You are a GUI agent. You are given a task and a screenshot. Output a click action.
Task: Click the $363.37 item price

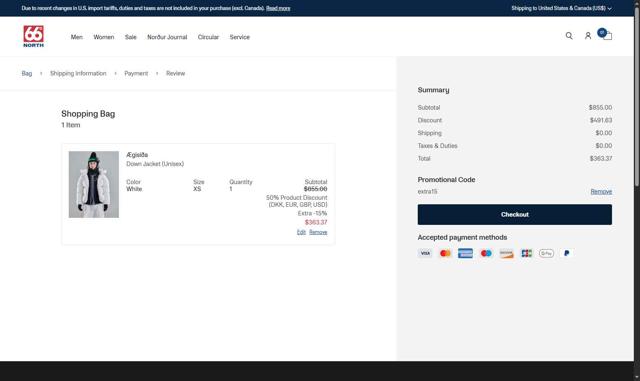pyautogui.click(x=316, y=222)
